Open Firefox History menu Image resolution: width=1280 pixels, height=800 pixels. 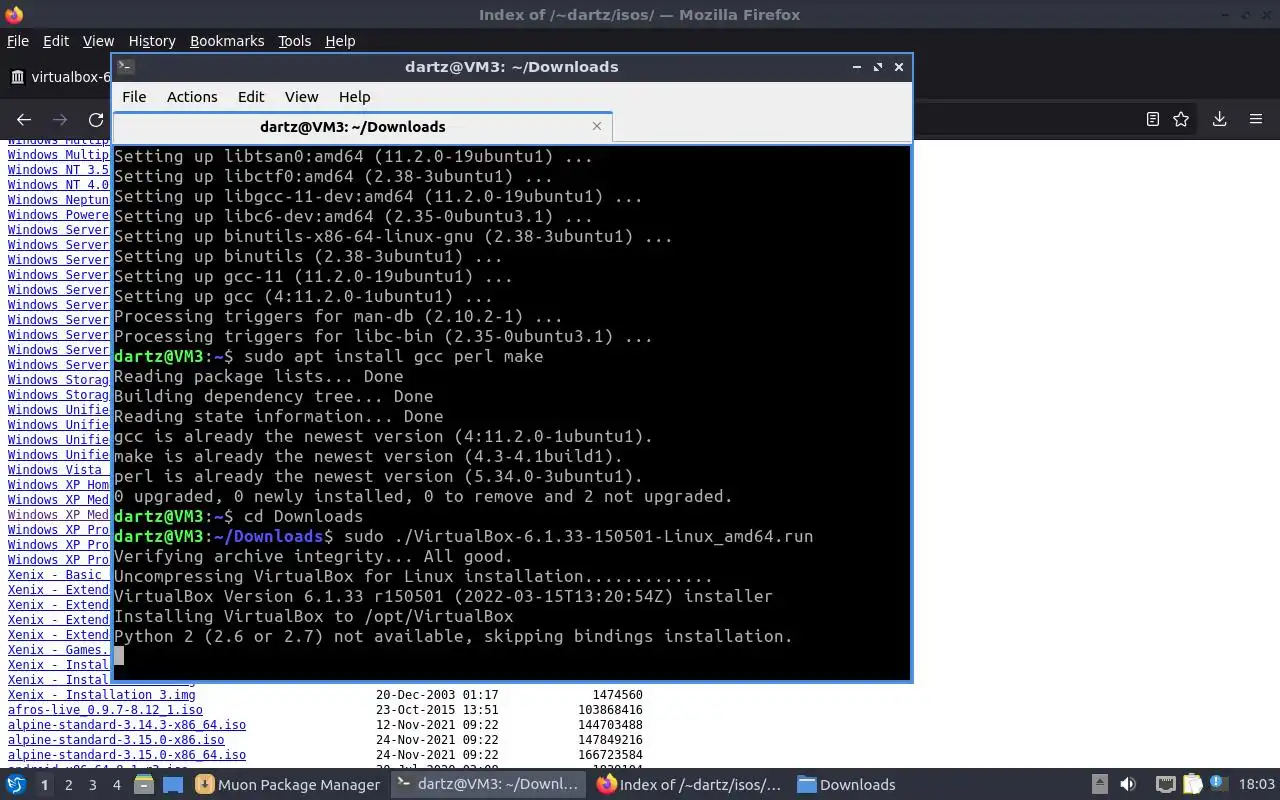point(152,41)
